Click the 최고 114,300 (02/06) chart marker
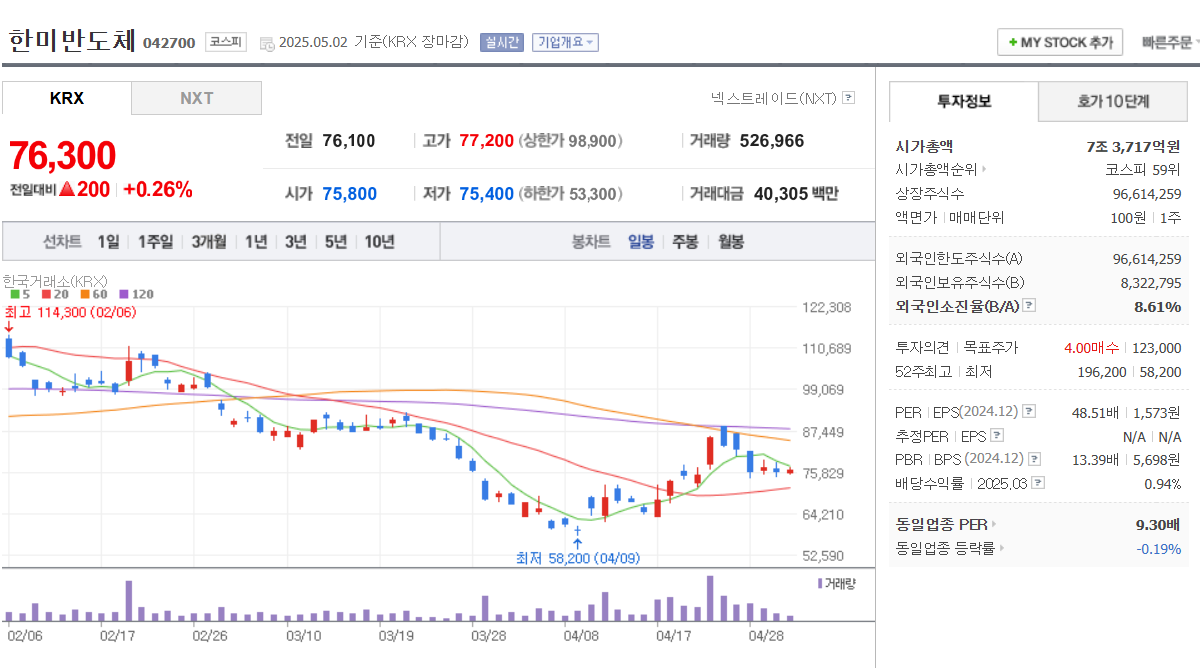Screen dimensions: 1200x668 click(x=69, y=312)
